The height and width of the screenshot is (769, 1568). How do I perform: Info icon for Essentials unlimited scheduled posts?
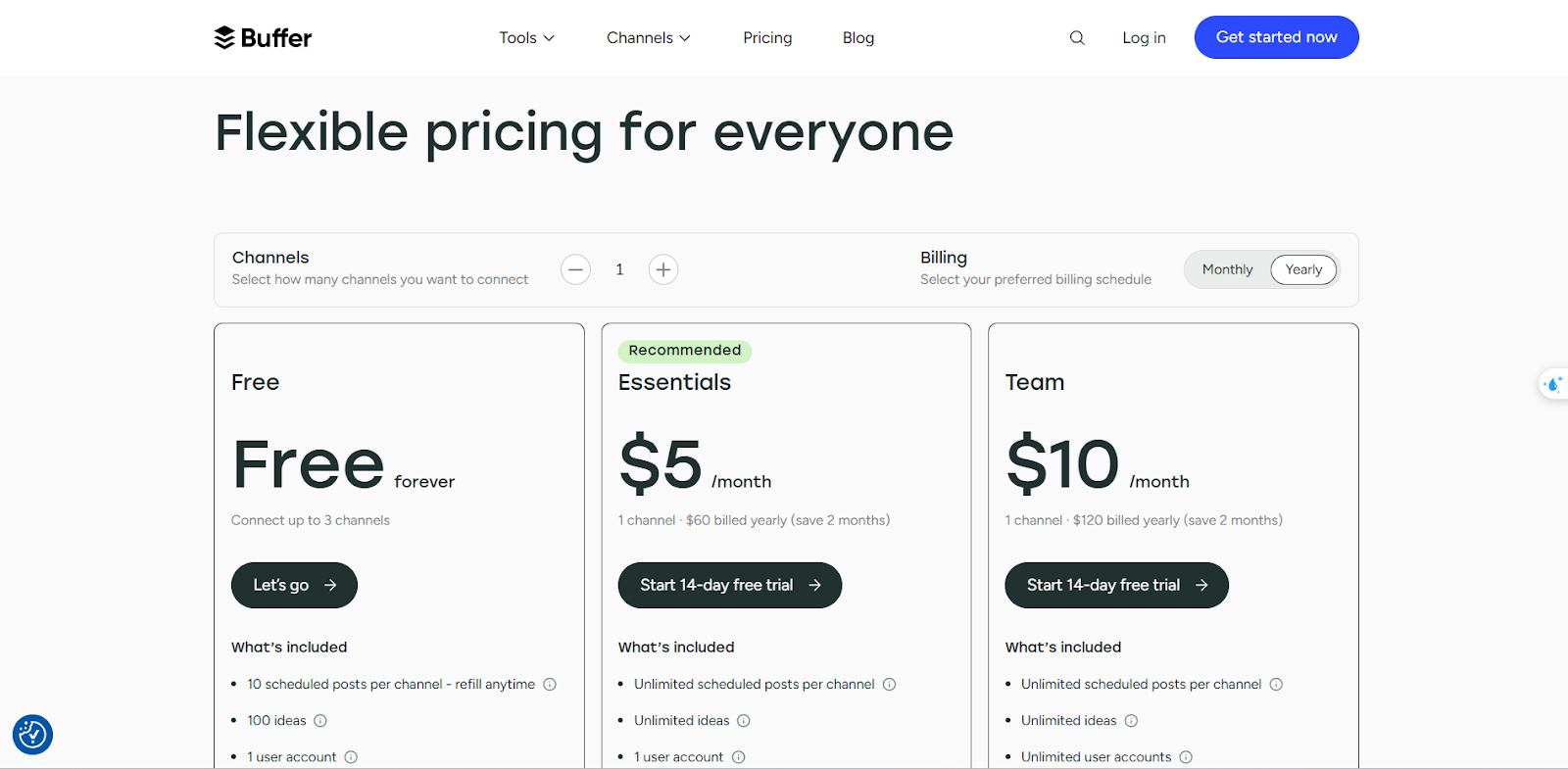coord(890,685)
